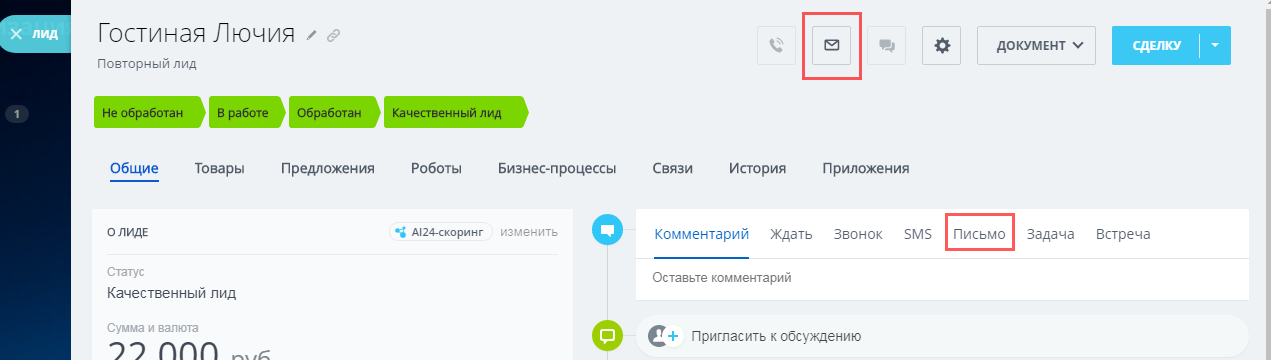Switch to Предложения tab

(328, 168)
